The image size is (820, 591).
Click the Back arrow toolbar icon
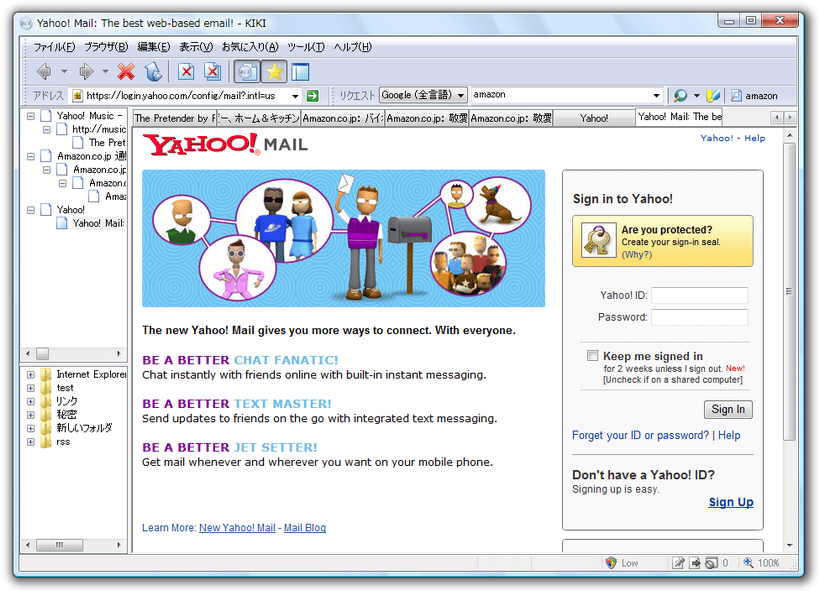tap(44, 71)
